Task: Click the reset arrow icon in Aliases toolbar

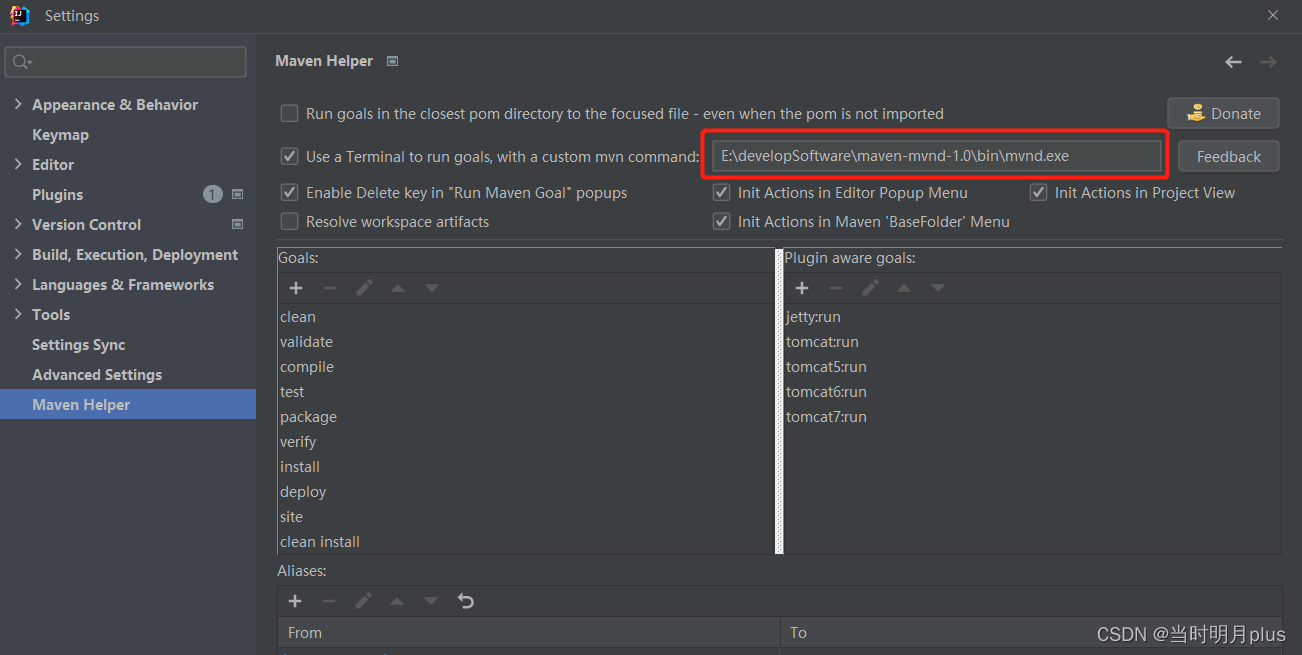Action: pos(466,601)
